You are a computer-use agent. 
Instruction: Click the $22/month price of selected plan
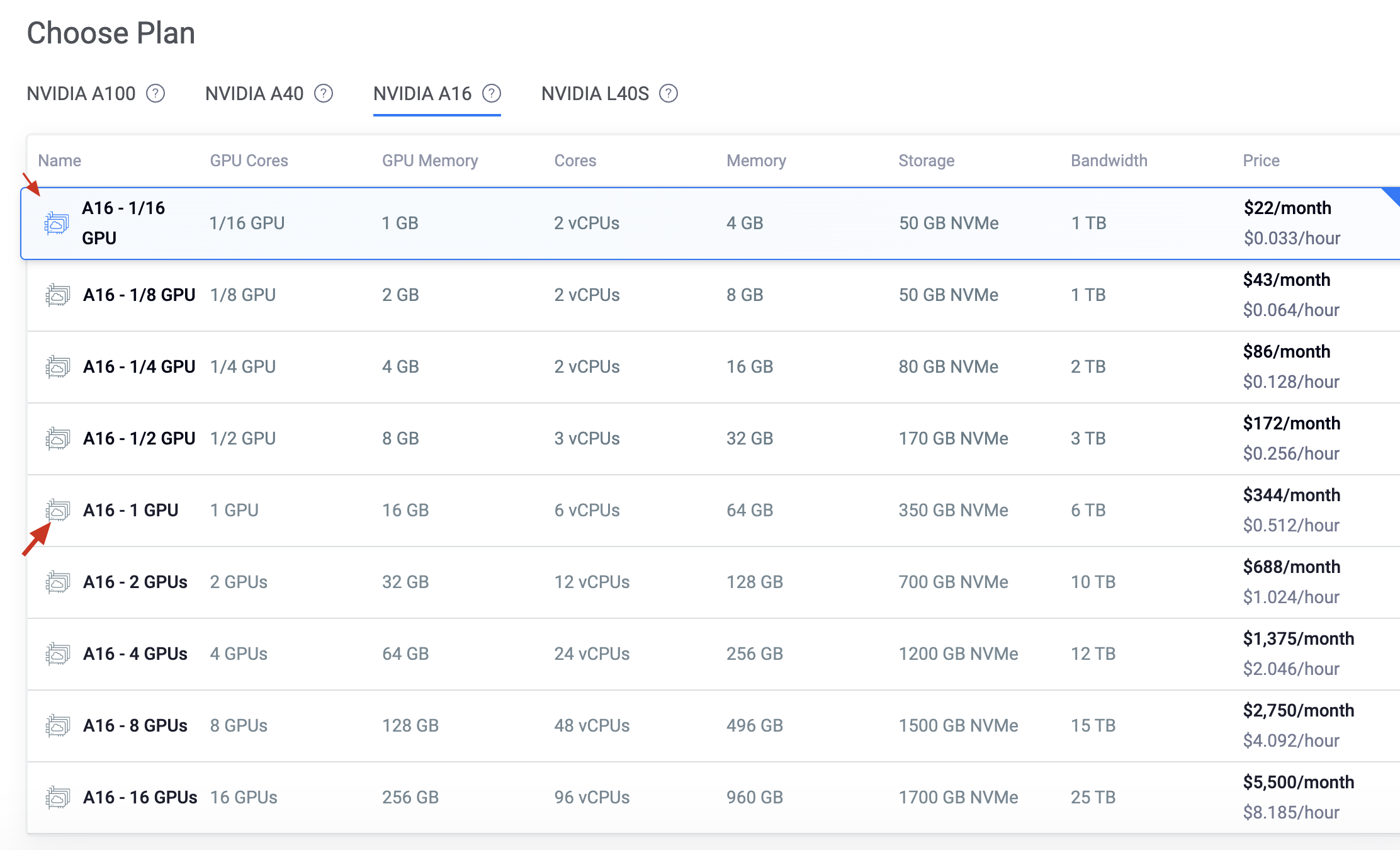click(1287, 208)
